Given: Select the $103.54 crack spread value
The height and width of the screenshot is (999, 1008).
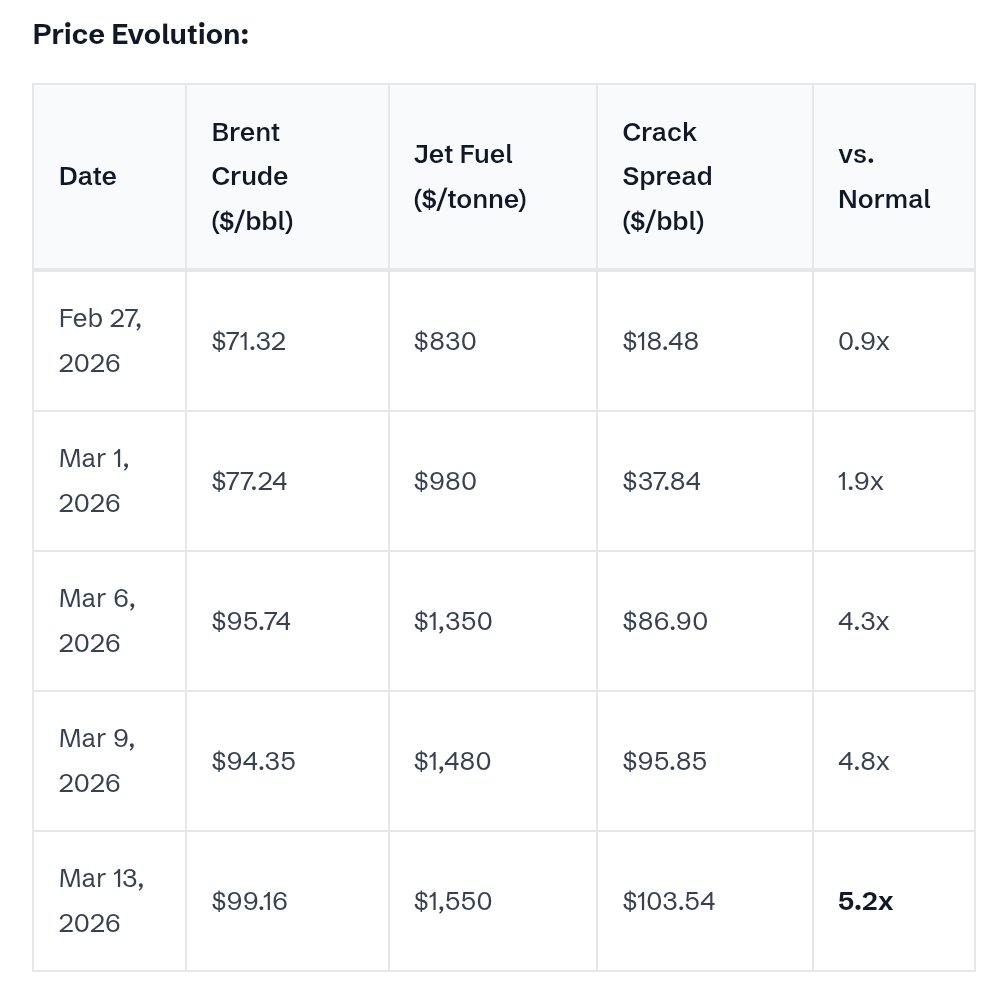Looking at the screenshot, I should tap(669, 901).
